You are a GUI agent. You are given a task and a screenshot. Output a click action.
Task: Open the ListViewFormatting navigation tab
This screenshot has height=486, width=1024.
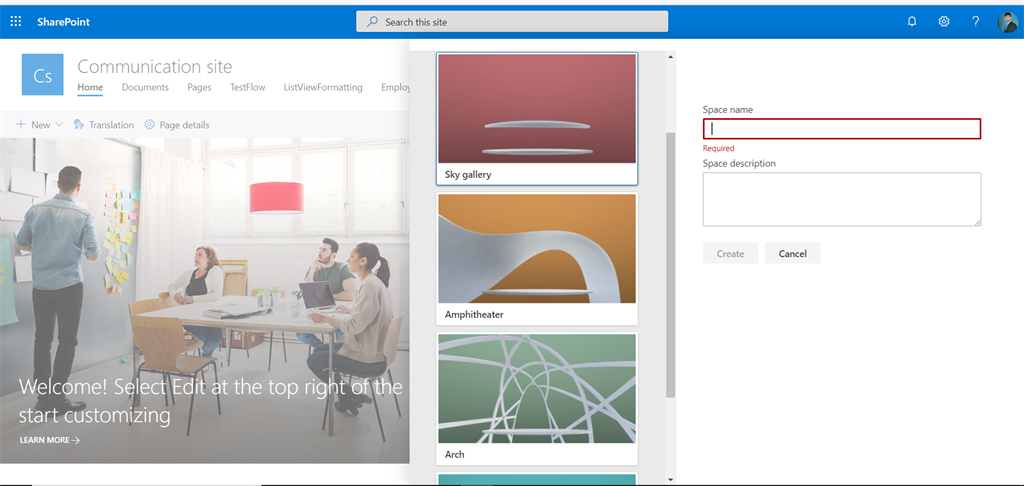point(323,88)
